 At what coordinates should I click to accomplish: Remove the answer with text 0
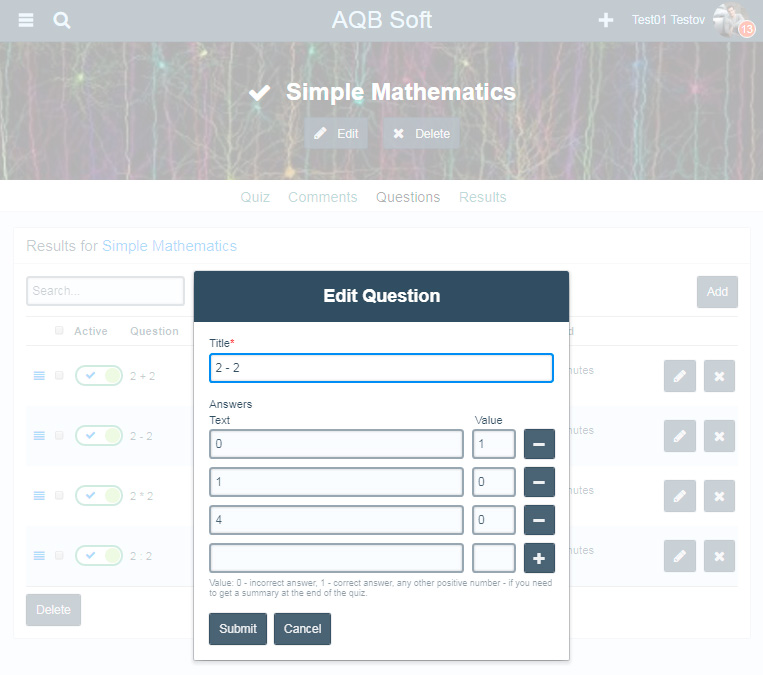[539, 444]
